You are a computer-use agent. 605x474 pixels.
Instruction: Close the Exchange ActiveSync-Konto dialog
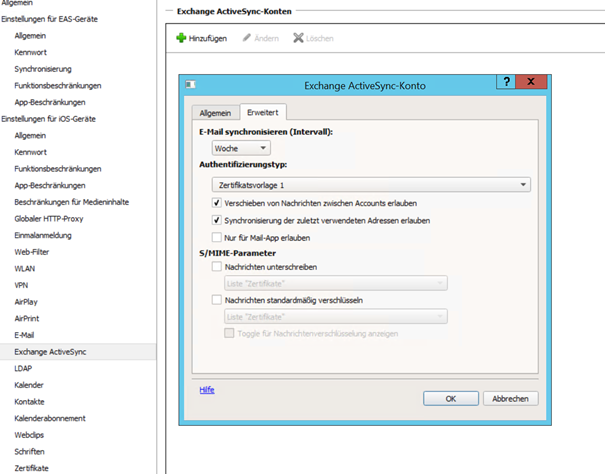531,81
